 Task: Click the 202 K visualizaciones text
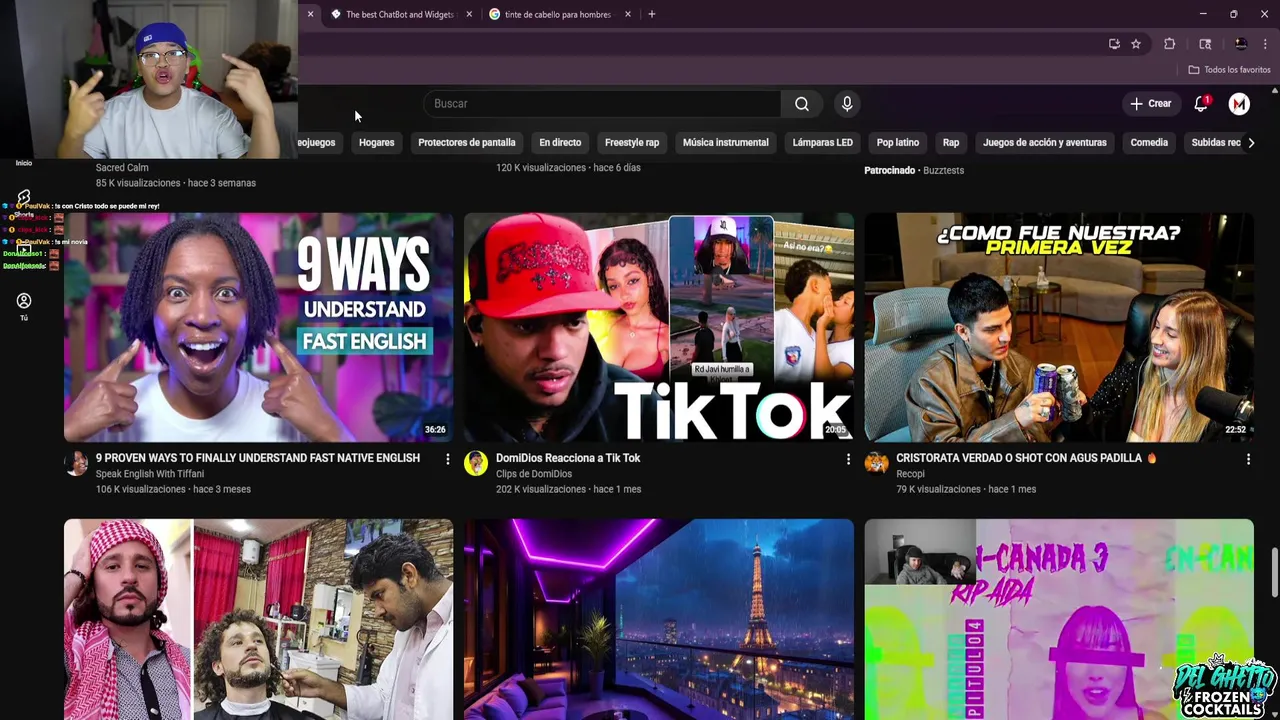[x=542, y=490]
